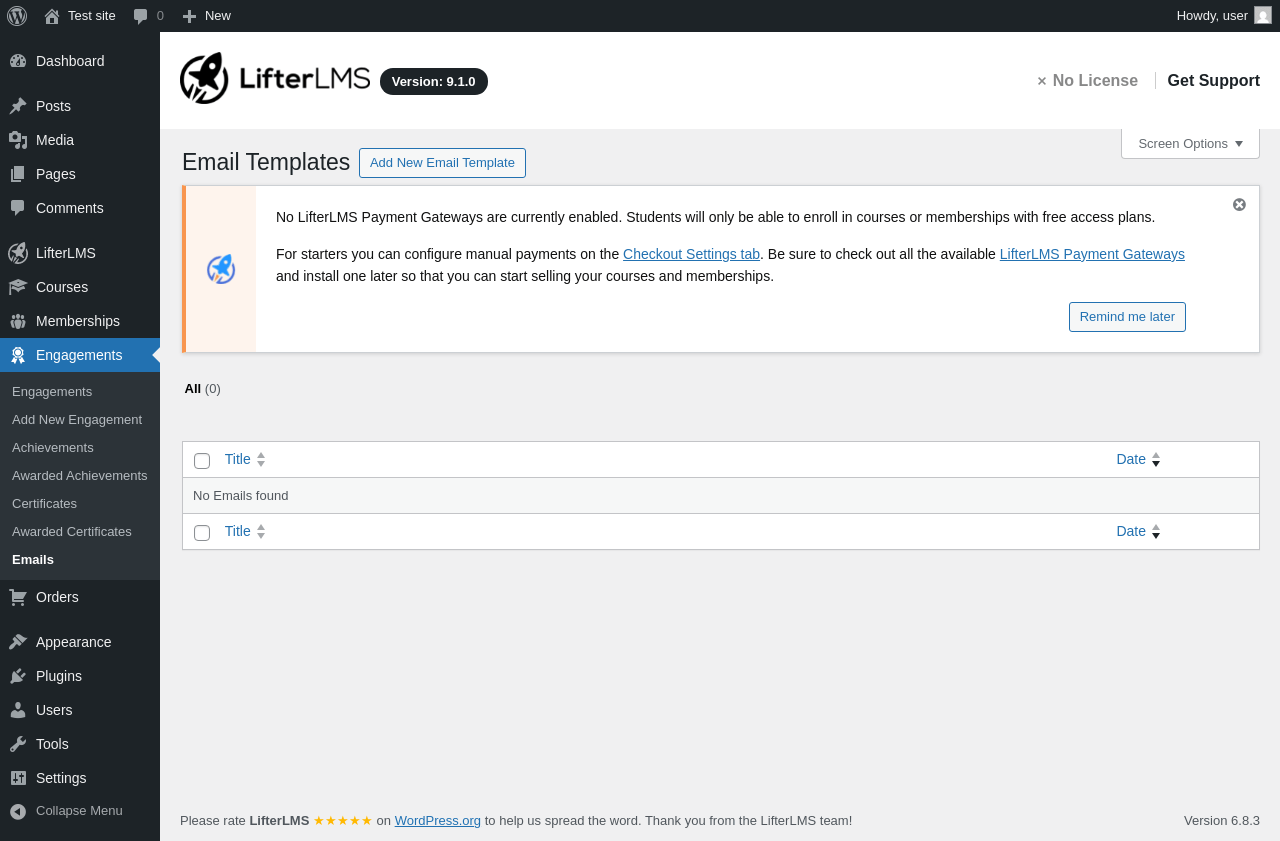Viewport: 1280px width, 841px height.
Task: Check the bottom select-all checkbox
Action: (x=202, y=533)
